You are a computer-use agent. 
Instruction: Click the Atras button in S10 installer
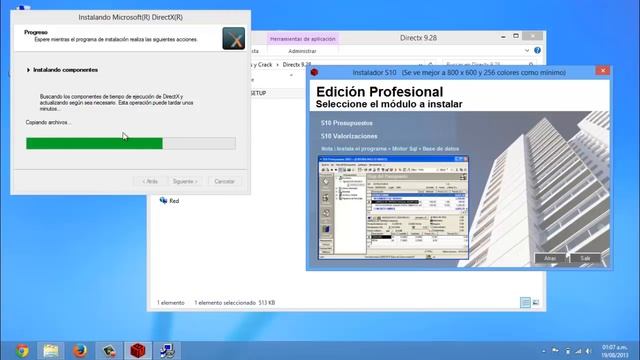point(550,258)
